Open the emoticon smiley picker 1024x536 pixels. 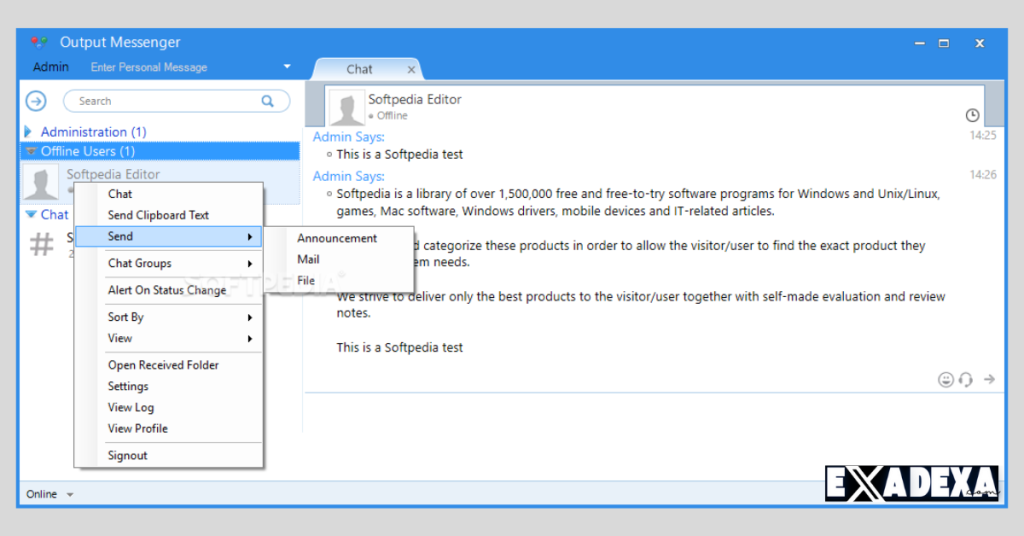click(945, 379)
